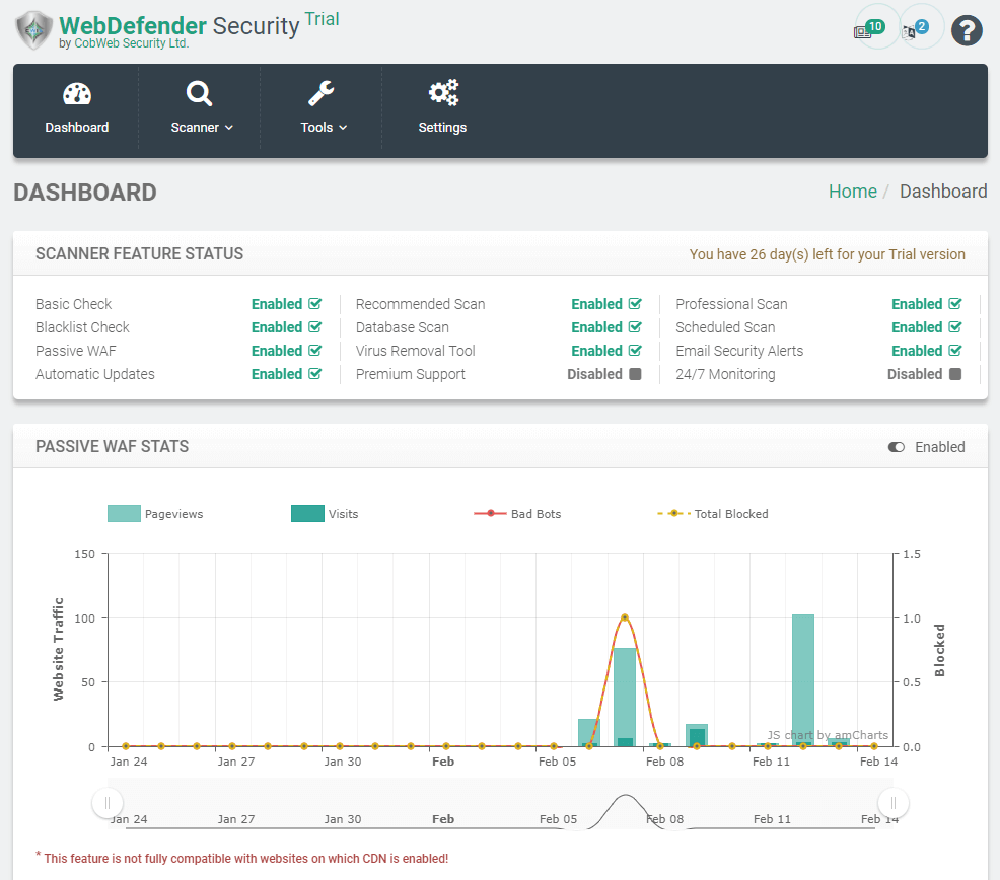Click the Scanner magnifier icon
This screenshot has height=880, width=1000.
point(200,93)
